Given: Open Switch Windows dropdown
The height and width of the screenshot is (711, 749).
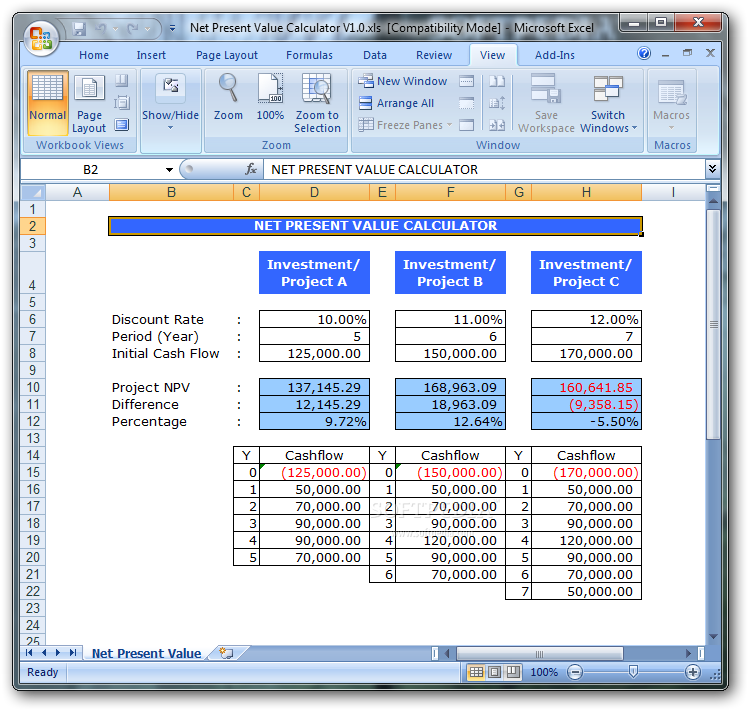Looking at the screenshot, I should tap(608, 103).
